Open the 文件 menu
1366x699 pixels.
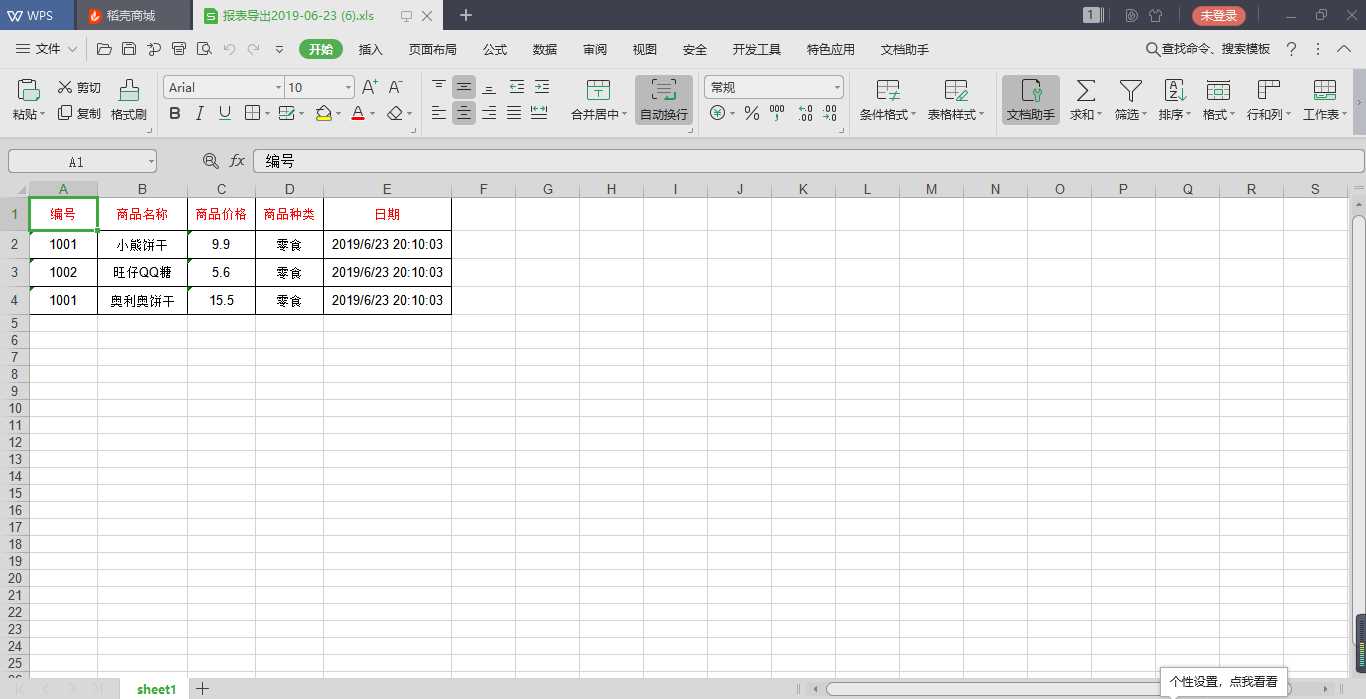pos(47,49)
